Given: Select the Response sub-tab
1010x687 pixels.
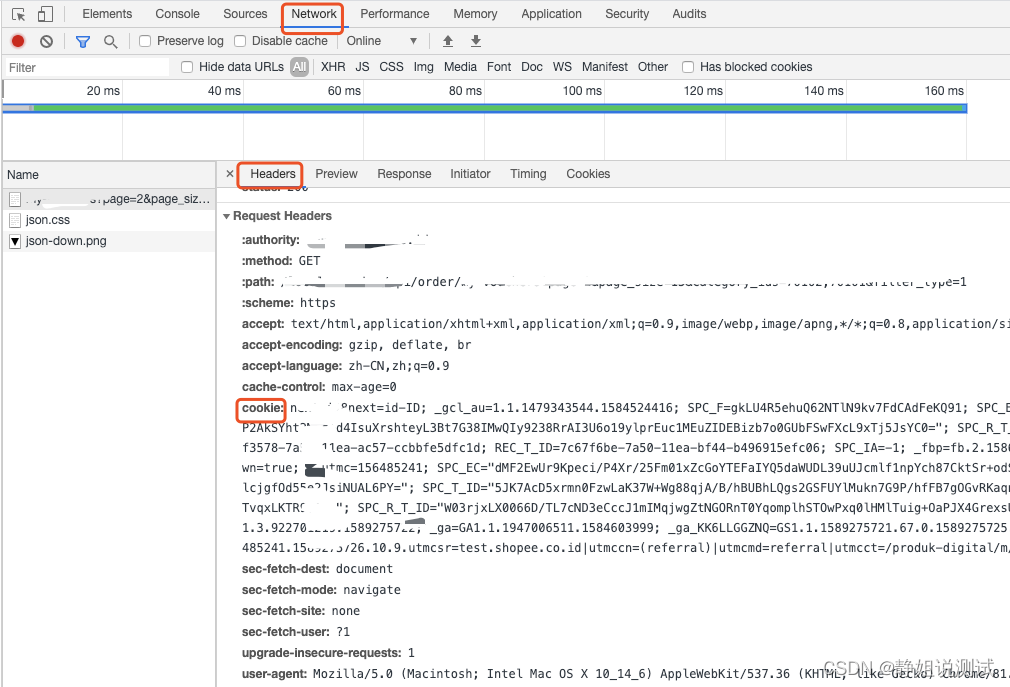Looking at the screenshot, I should click(405, 174).
